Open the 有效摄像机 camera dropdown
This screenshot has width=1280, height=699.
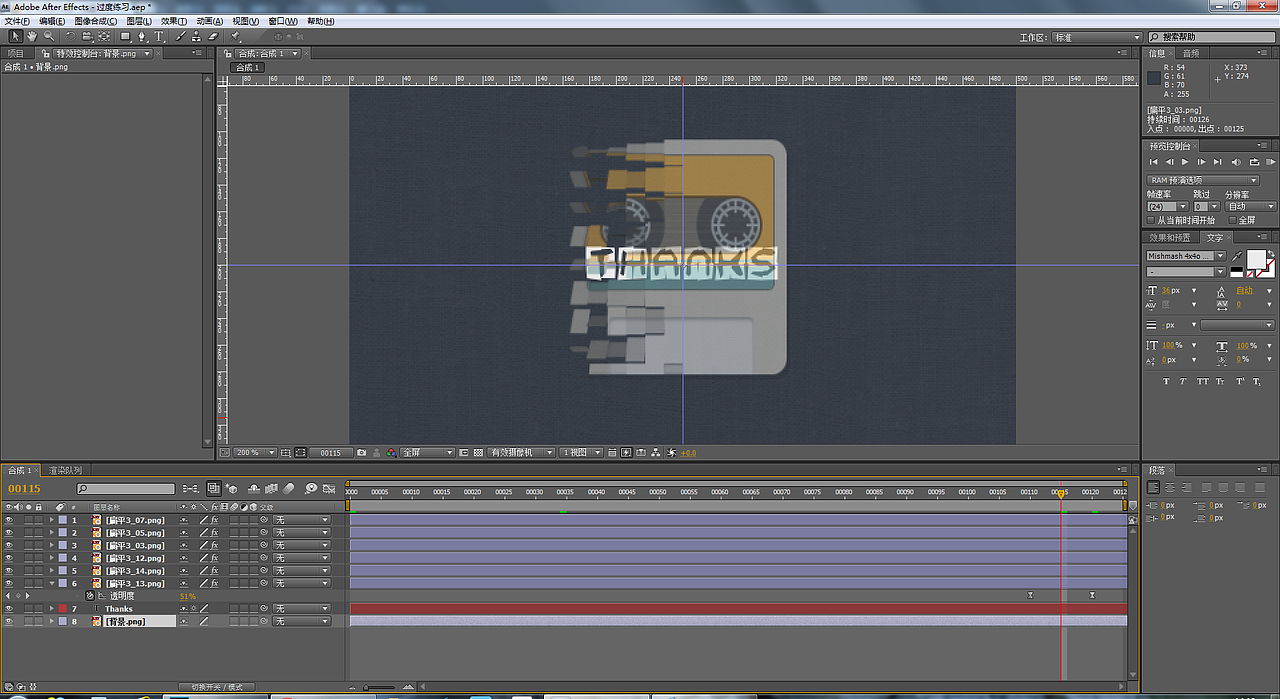pos(520,452)
